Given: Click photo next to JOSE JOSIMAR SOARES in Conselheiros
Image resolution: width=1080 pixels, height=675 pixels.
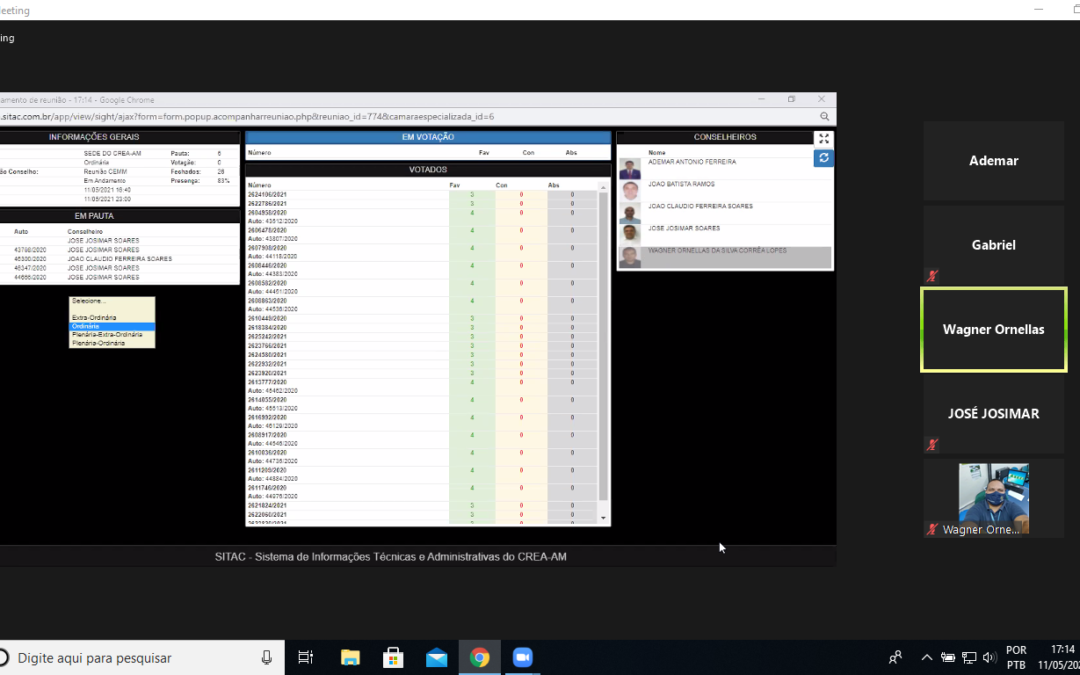Looking at the screenshot, I should pos(630,234).
